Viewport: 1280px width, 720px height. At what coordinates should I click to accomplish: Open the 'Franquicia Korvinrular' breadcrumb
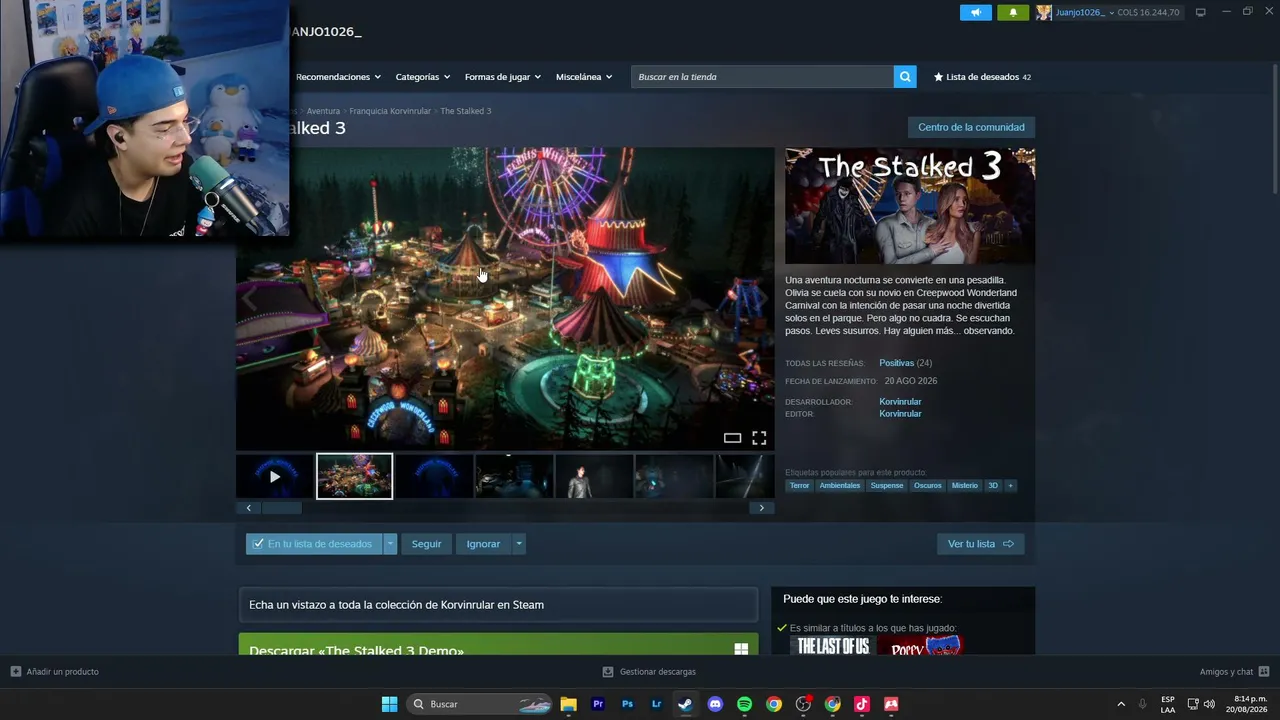click(x=390, y=111)
